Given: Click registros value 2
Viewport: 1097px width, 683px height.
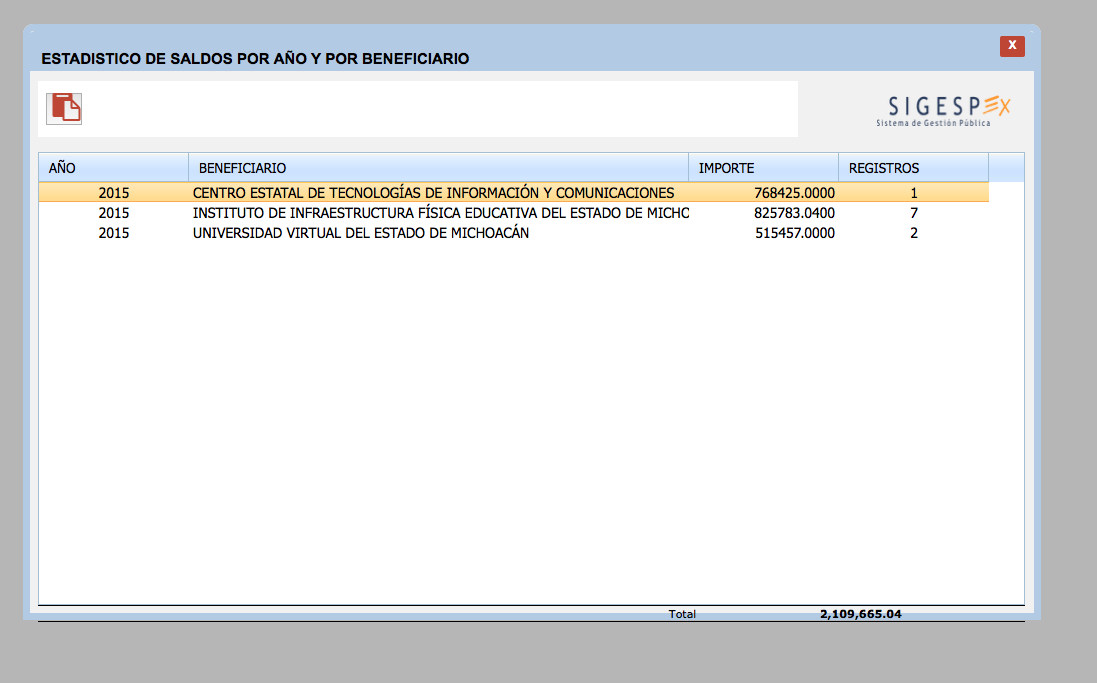Looking at the screenshot, I should [x=914, y=233].
